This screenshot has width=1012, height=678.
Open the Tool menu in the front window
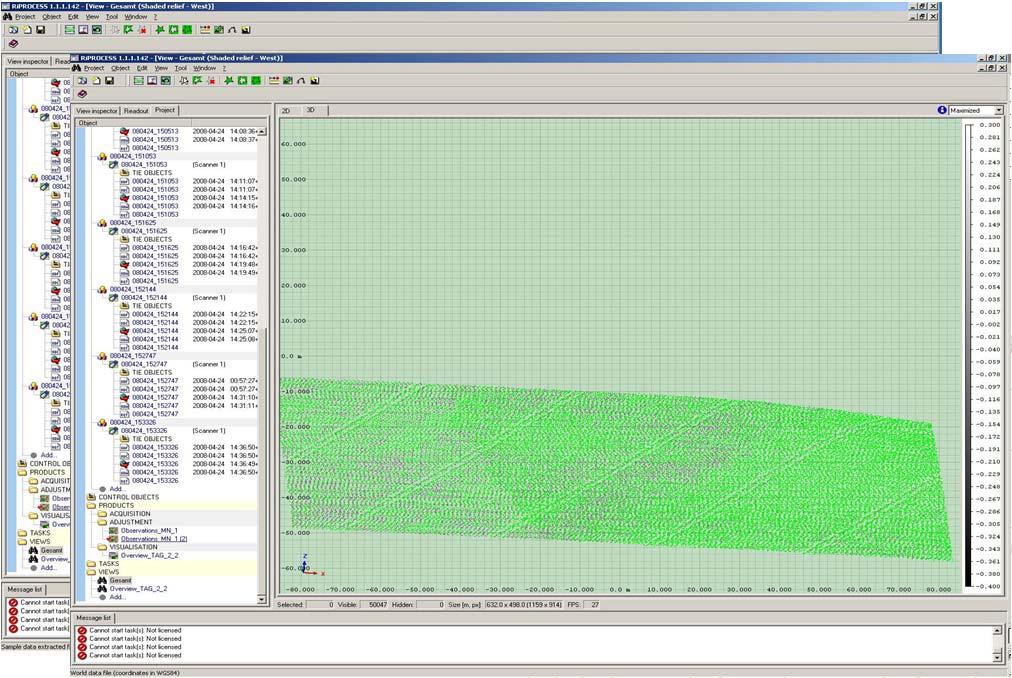tap(181, 68)
